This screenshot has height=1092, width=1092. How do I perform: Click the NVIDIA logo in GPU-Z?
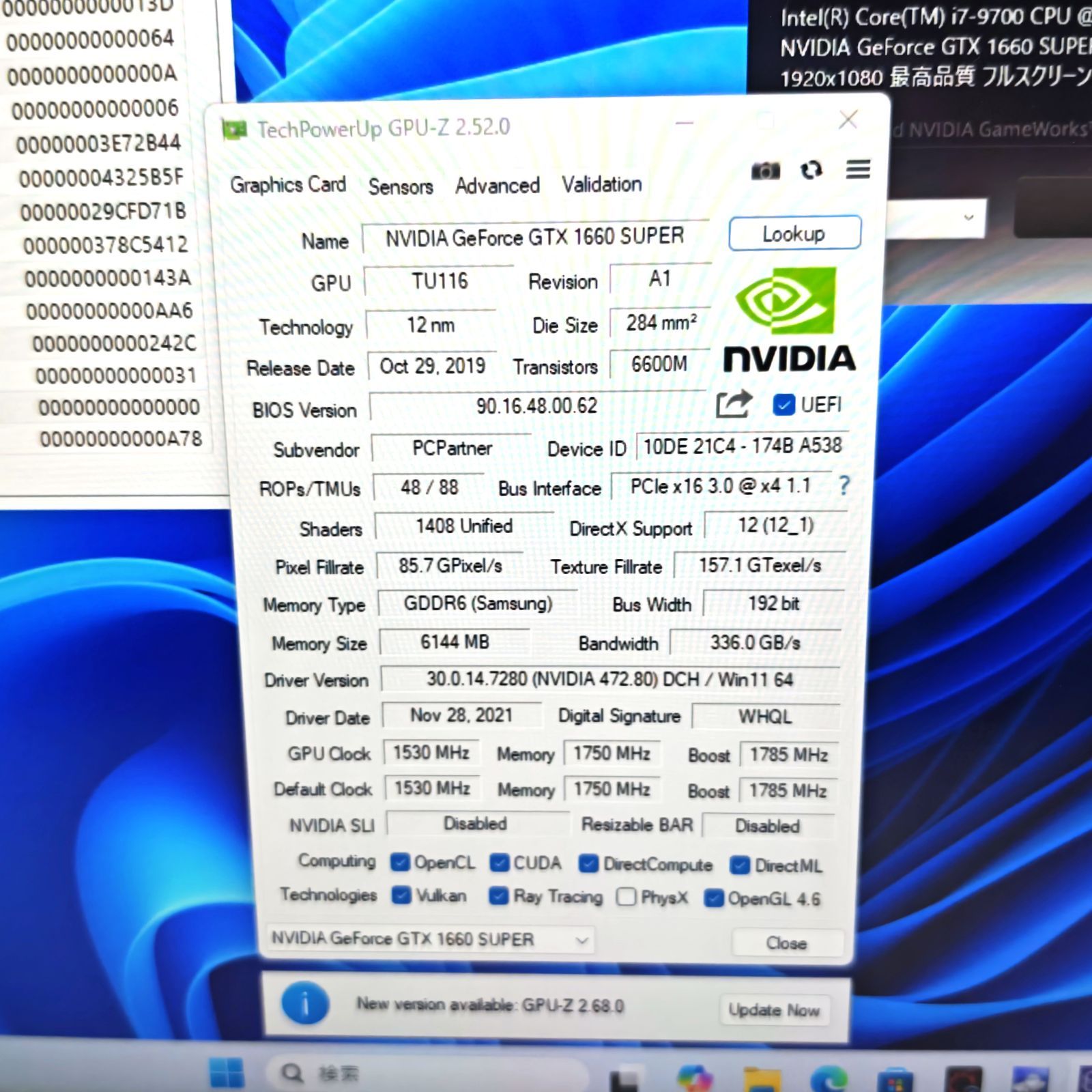point(788,319)
